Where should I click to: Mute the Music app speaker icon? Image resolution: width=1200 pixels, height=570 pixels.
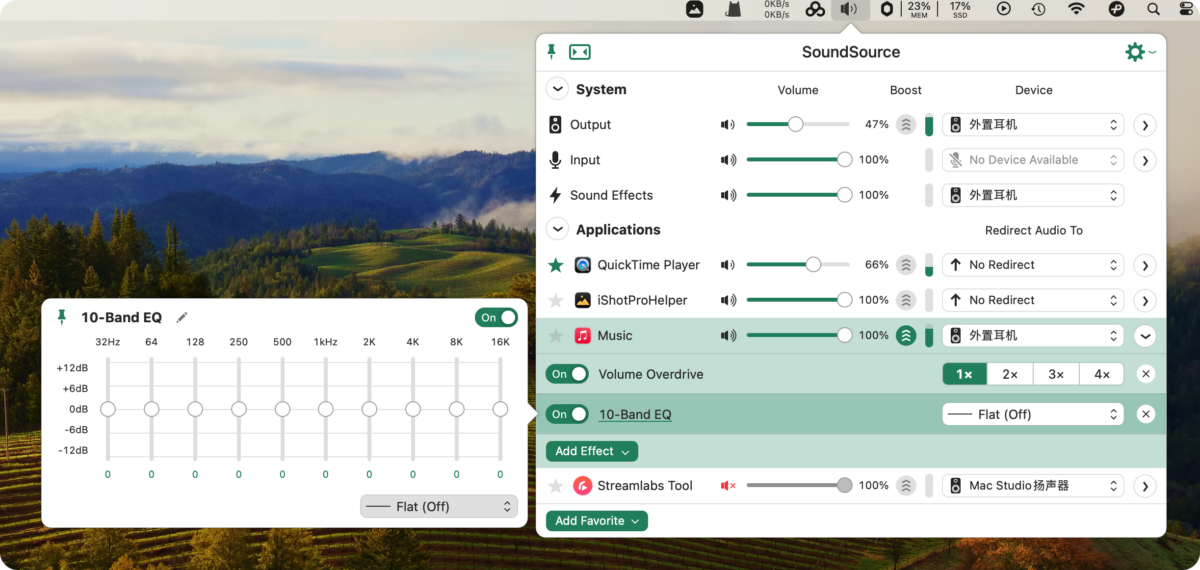click(x=728, y=335)
